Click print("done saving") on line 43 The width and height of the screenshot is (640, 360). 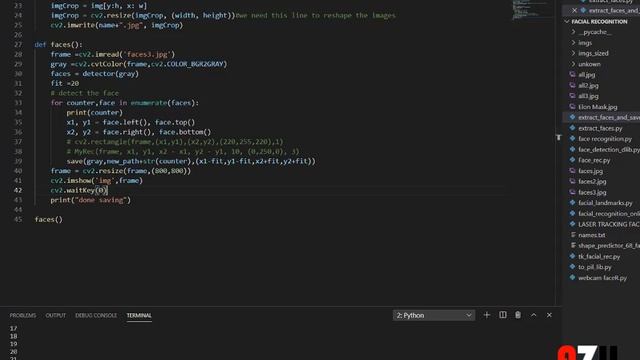[x=91, y=200]
